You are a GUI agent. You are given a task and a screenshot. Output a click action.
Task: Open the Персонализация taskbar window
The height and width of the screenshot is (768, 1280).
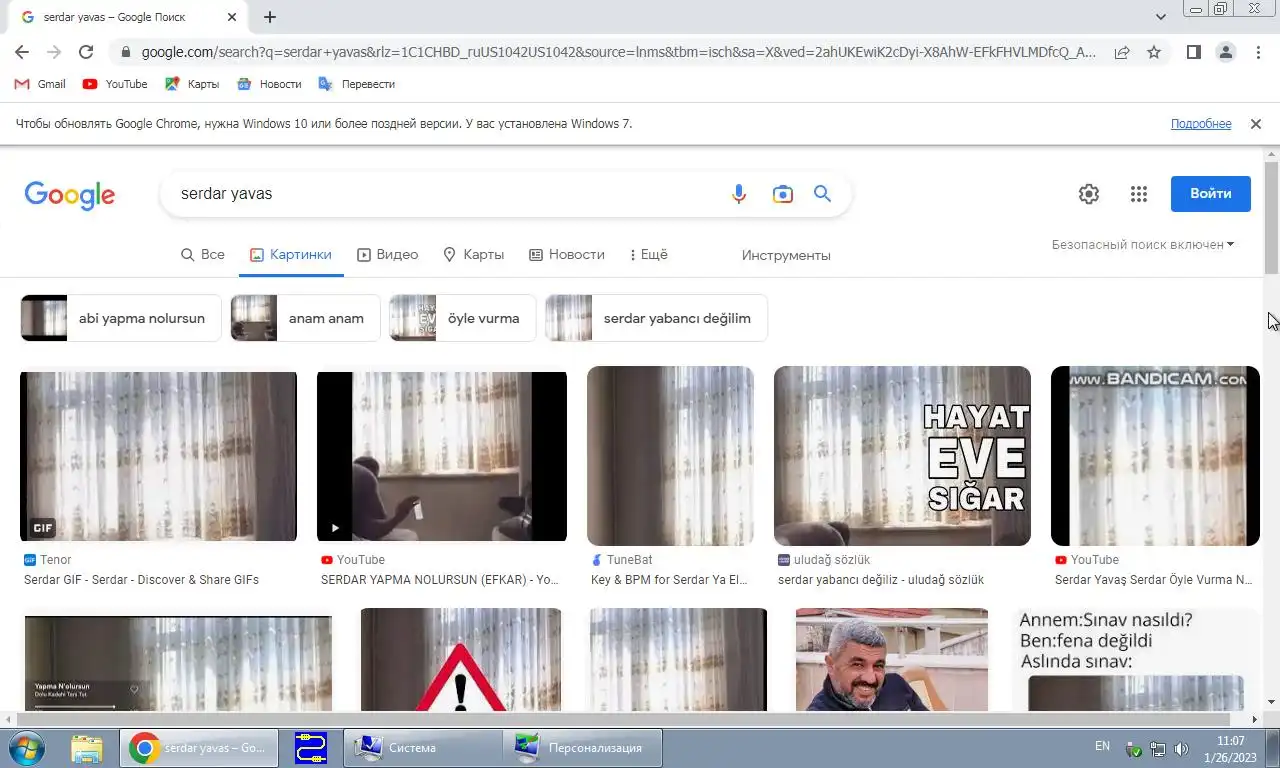582,747
